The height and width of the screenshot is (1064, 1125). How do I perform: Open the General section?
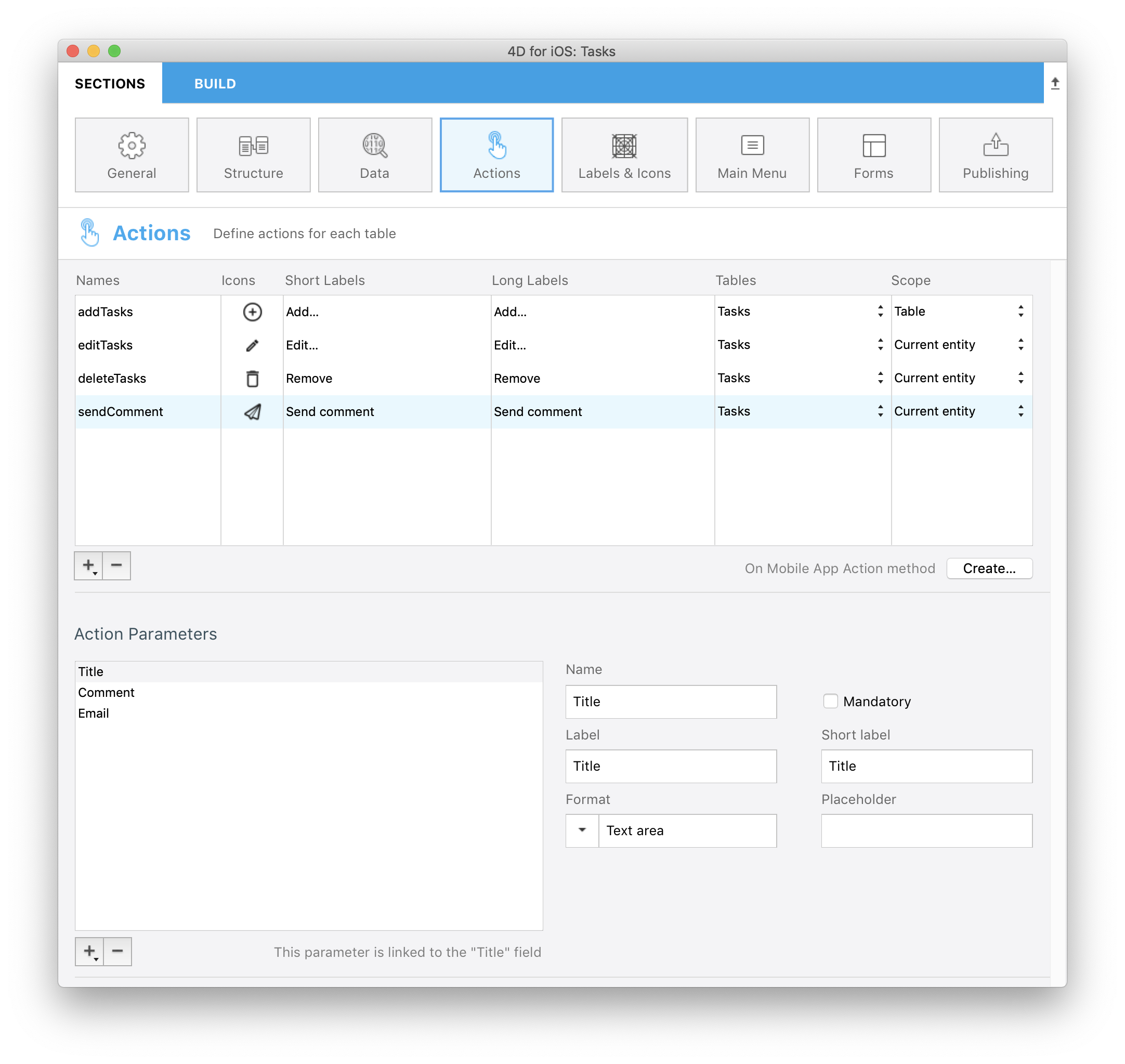[132, 155]
